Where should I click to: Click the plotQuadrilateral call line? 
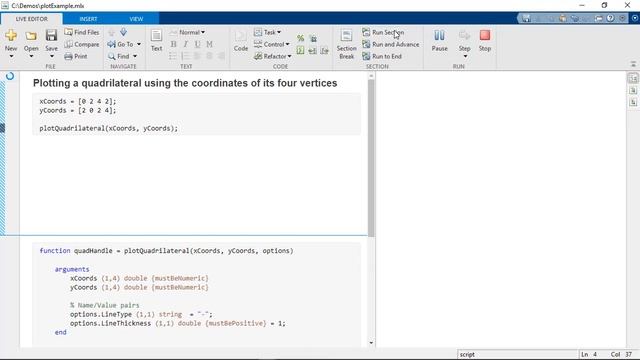pyautogui.click(x=109, y=128)
